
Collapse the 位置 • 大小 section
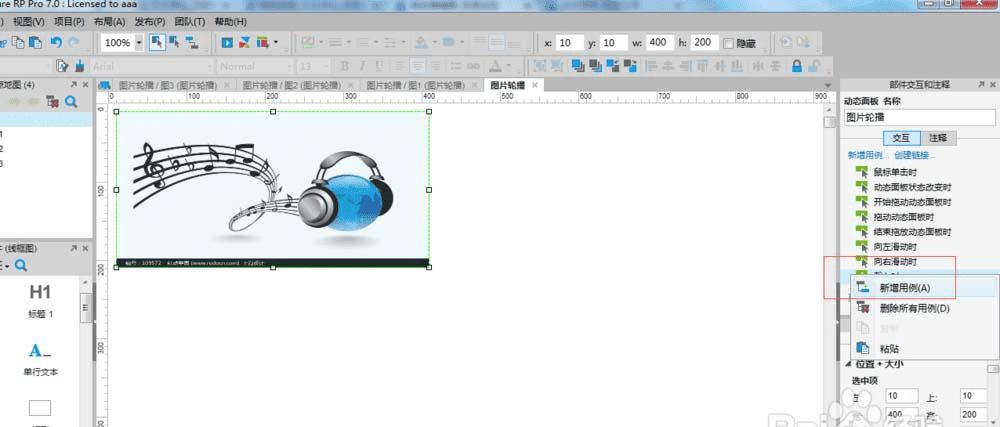(x=846, y=364)
